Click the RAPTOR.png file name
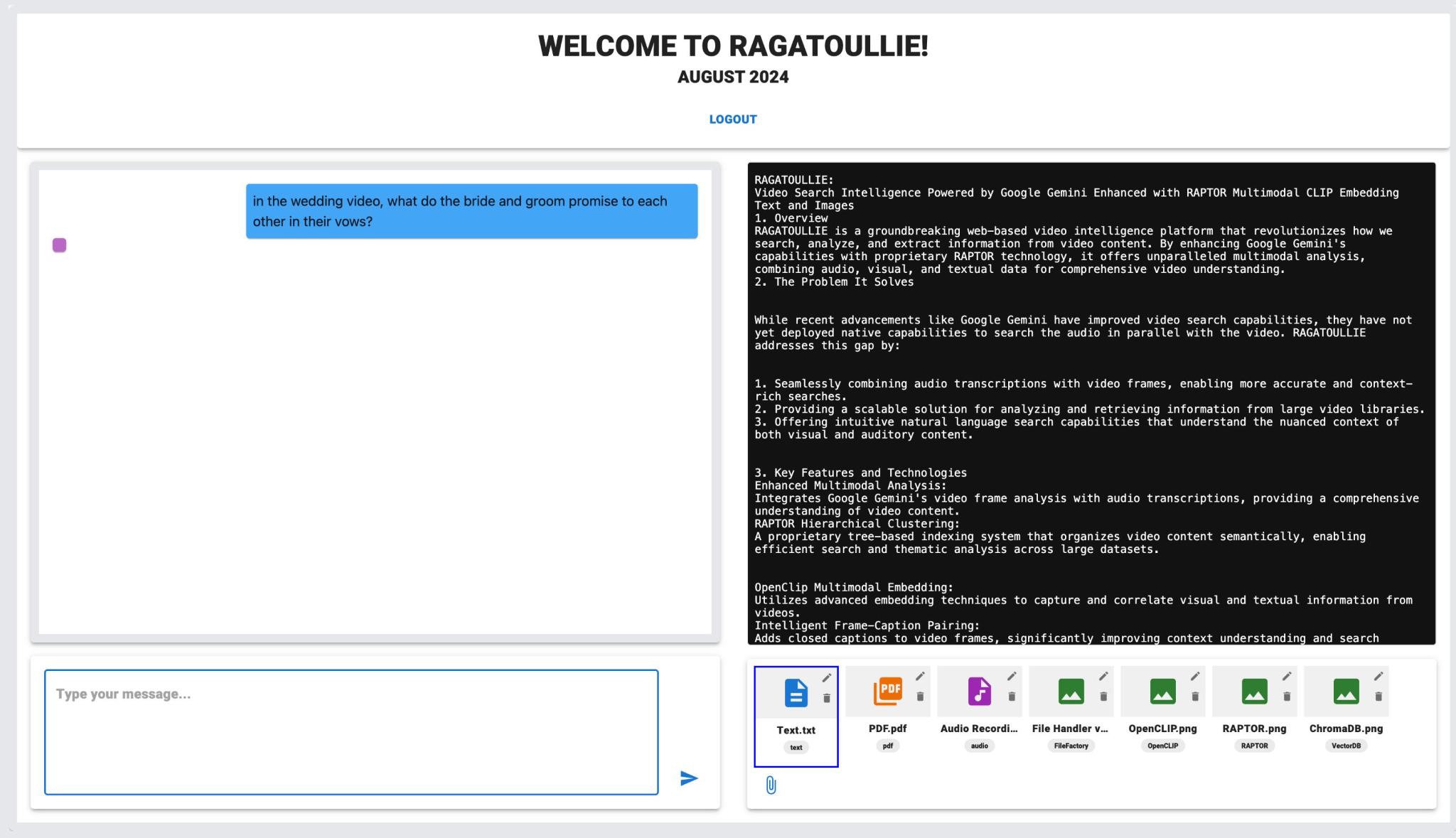Screen dimensions: 1456x838 click(1254, 729)
